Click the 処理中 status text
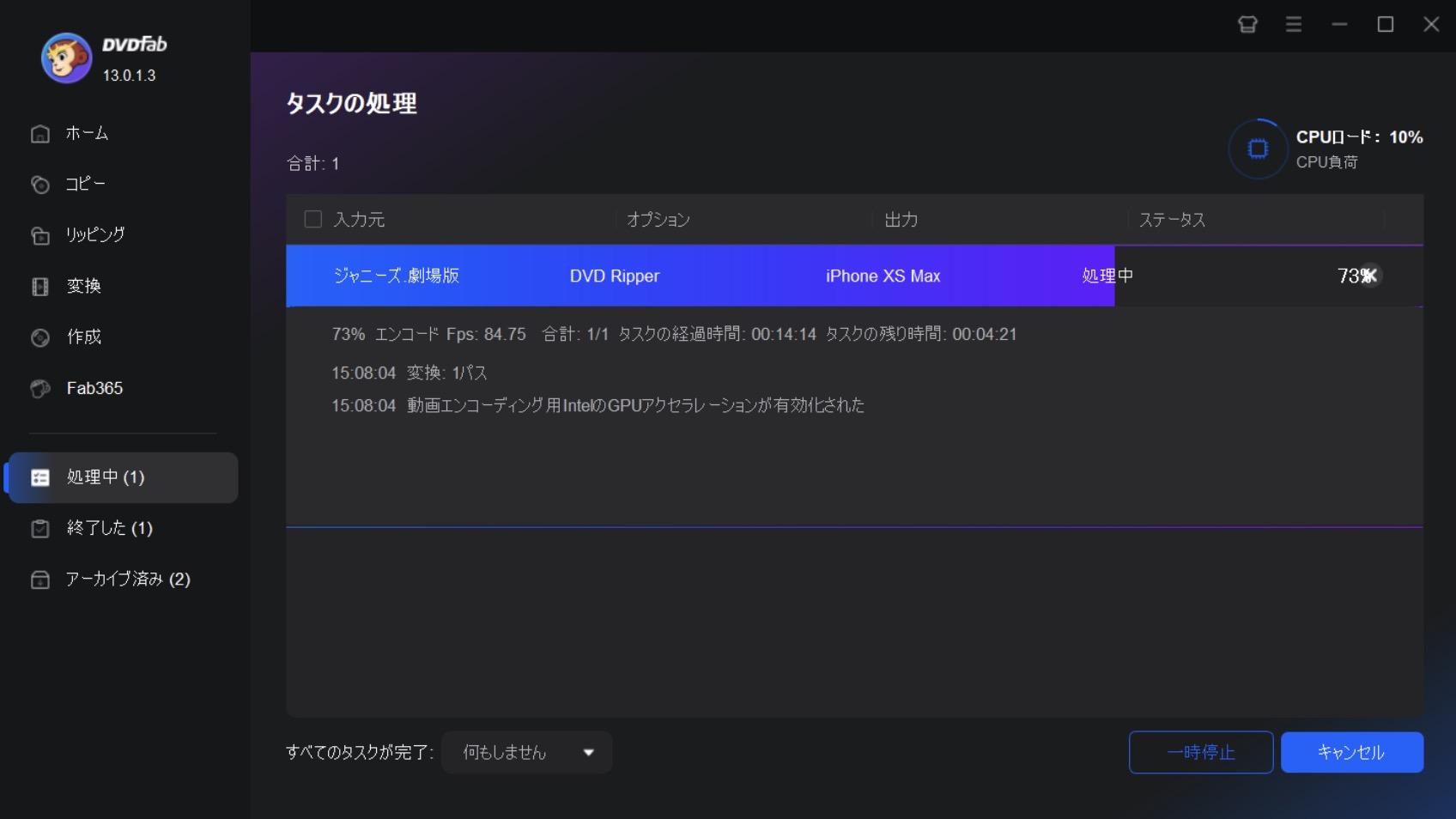Viewport: 1456px width, 819px height. 1107,276
